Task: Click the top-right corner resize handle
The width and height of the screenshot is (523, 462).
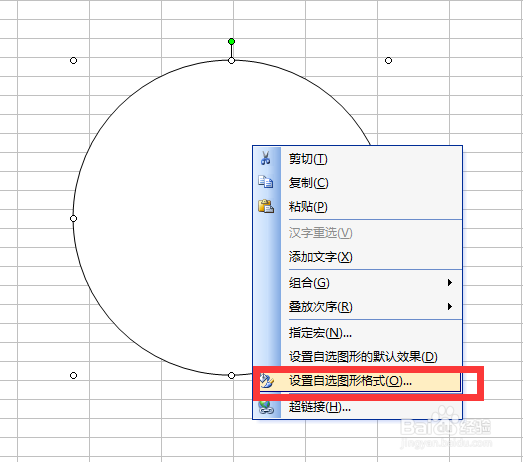Action: coord(388,60)
